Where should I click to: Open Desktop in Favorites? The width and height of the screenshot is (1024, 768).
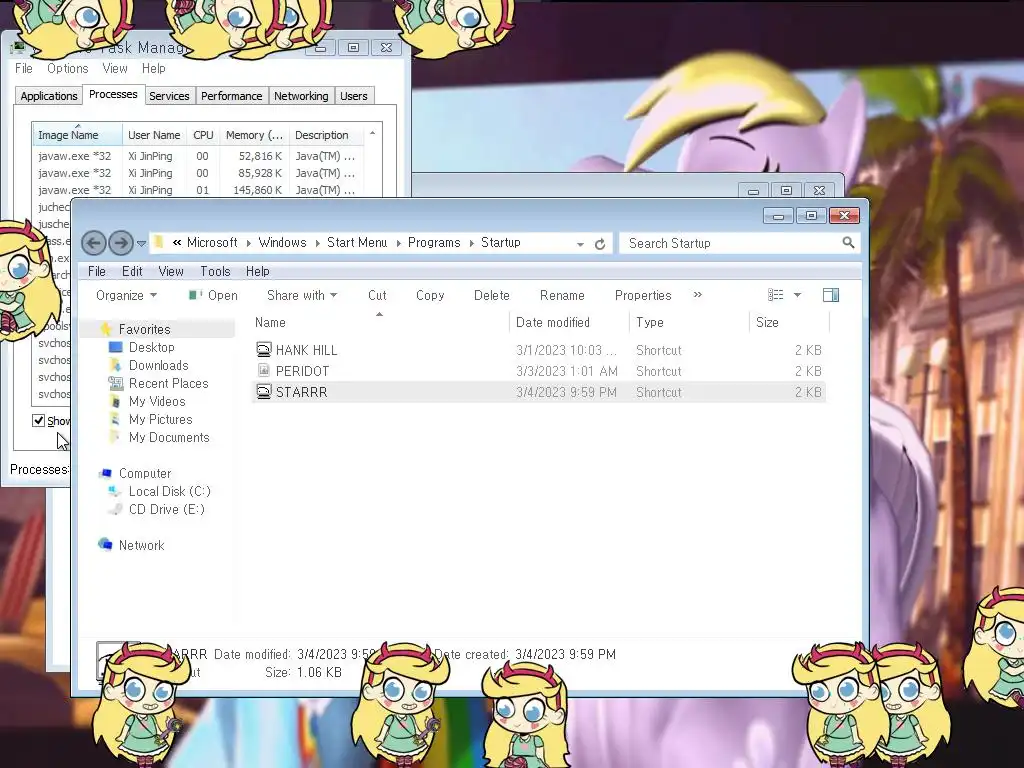[152, 347]
